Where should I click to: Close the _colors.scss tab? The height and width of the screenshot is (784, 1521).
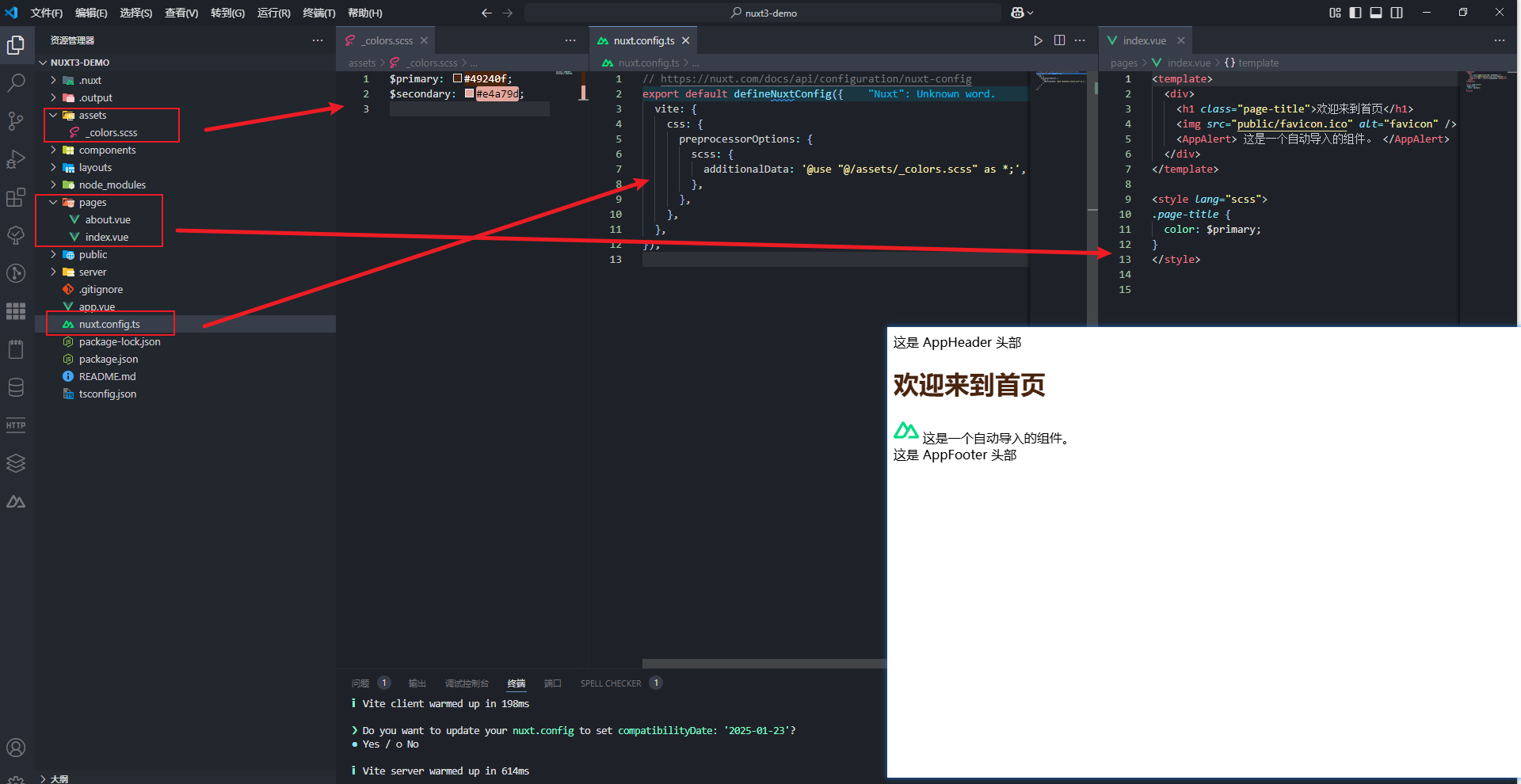tap(424, 40)
